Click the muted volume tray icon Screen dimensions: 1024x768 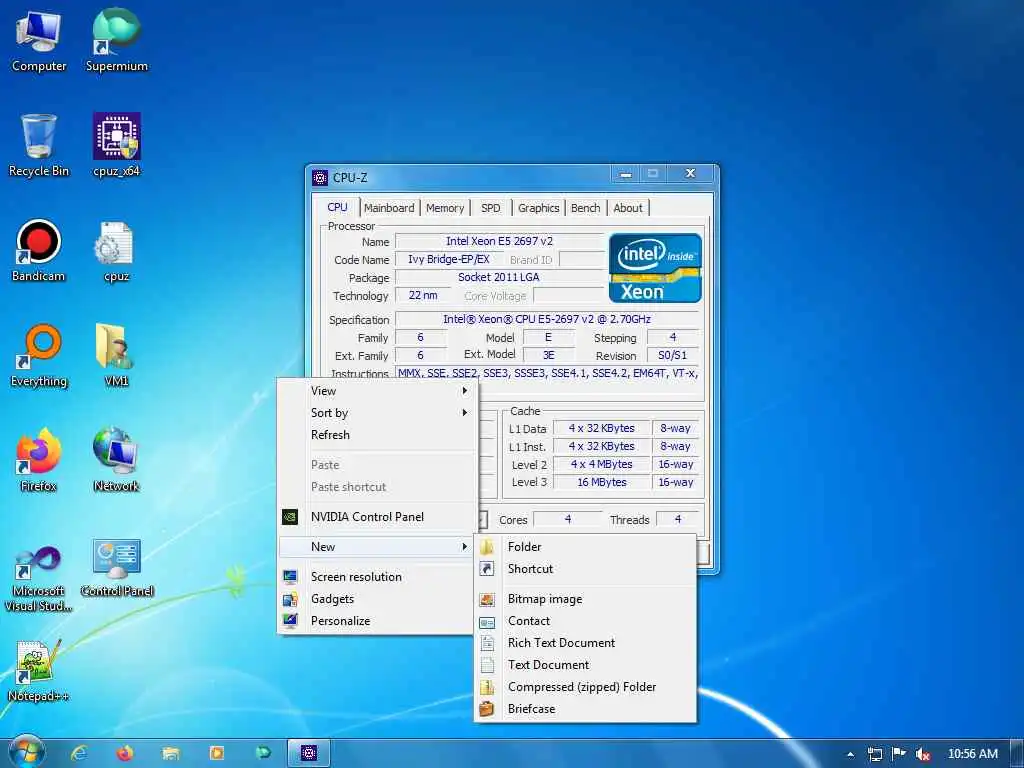pyautogui.click(x=922, y=754)
